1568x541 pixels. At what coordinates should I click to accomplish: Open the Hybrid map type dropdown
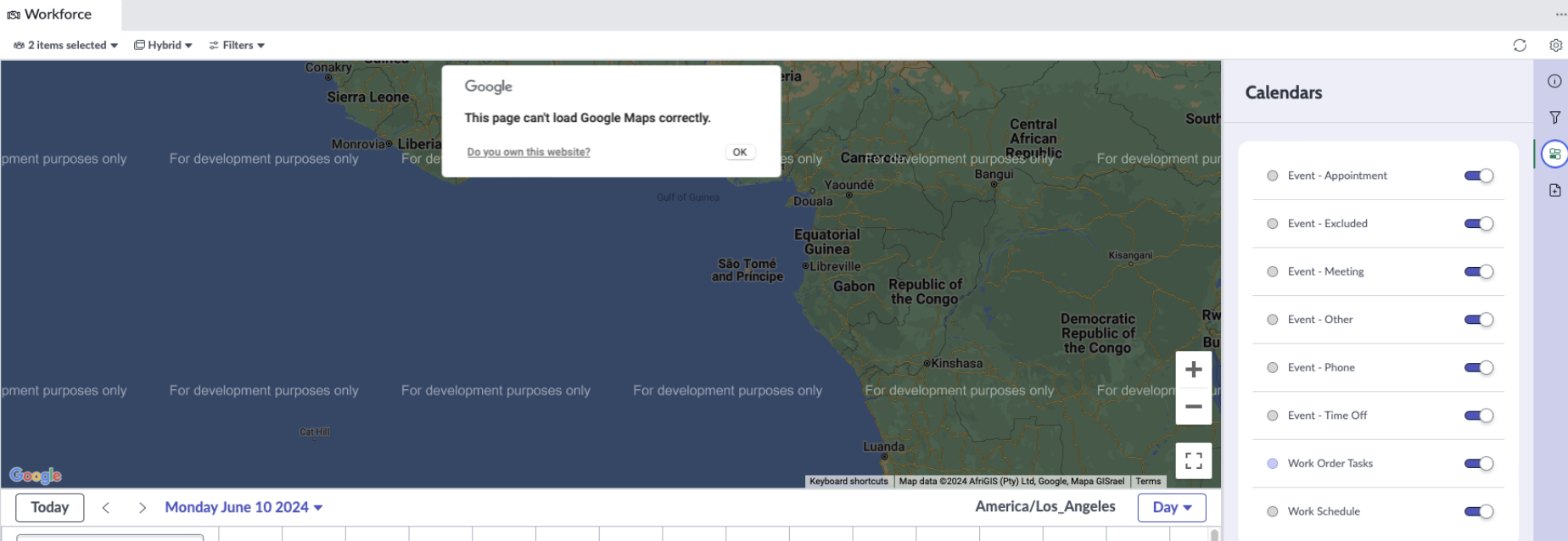(x=163, y=45)
